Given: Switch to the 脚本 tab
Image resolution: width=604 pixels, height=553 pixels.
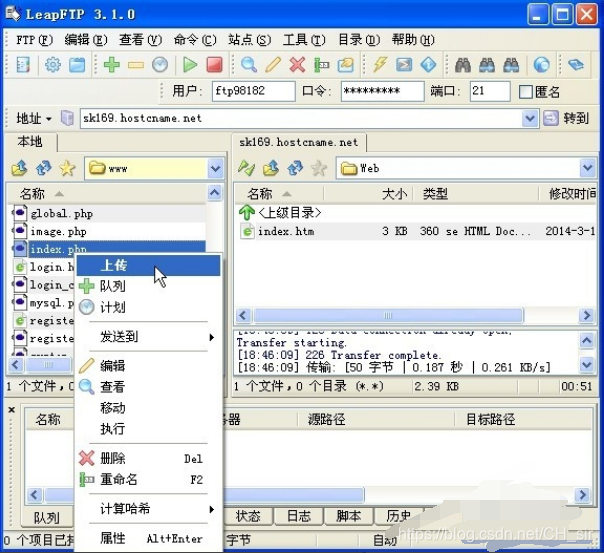Looking at the screenshot, I should point(349,516).
